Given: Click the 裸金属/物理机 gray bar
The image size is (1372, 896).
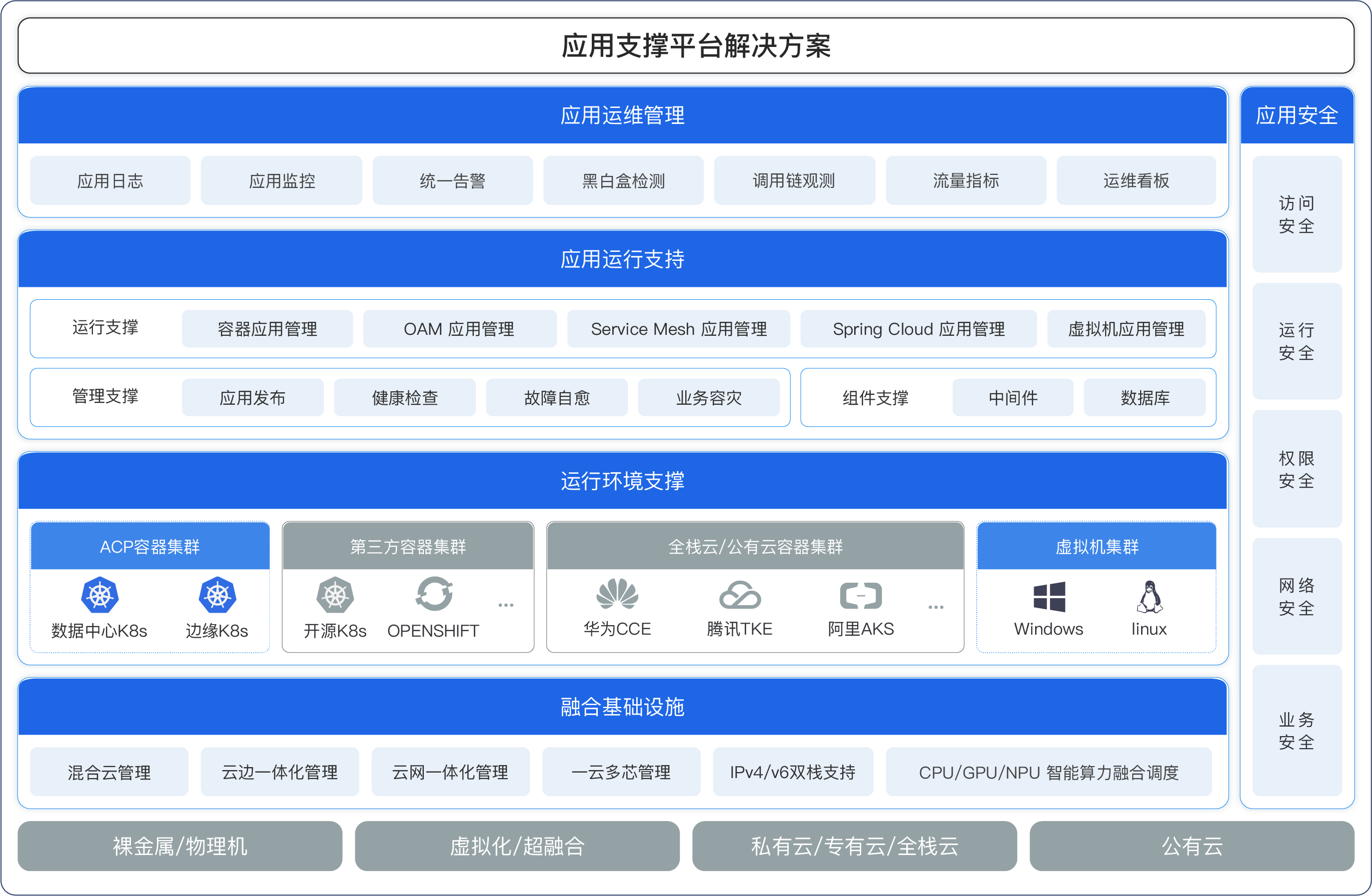Looking at the screenshot, I should click(x=180, y=846).
